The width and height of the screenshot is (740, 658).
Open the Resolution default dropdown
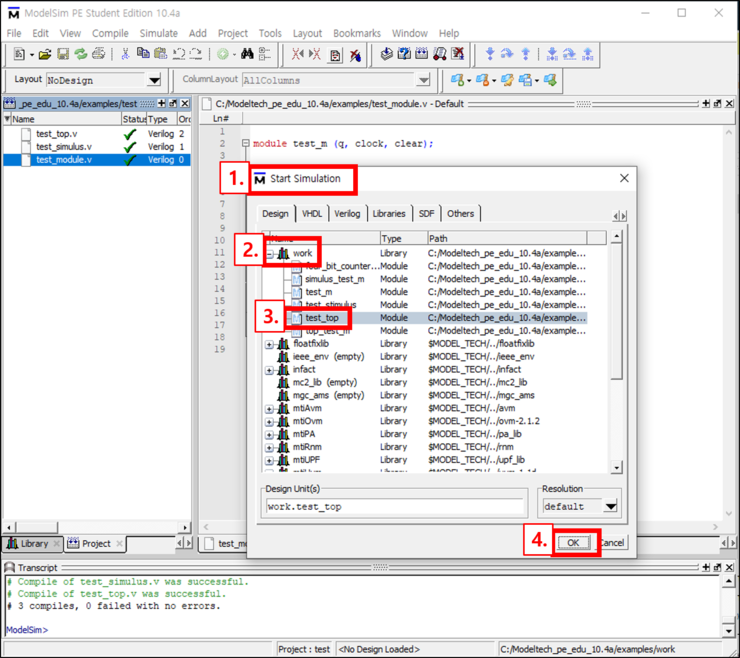[610, 506]
